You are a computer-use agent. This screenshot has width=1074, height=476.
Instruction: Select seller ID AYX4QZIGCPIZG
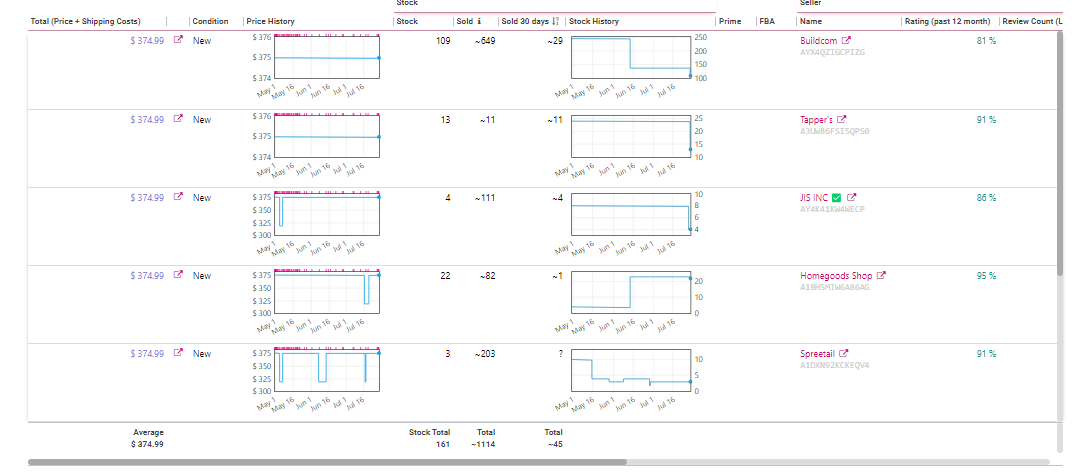832,52
